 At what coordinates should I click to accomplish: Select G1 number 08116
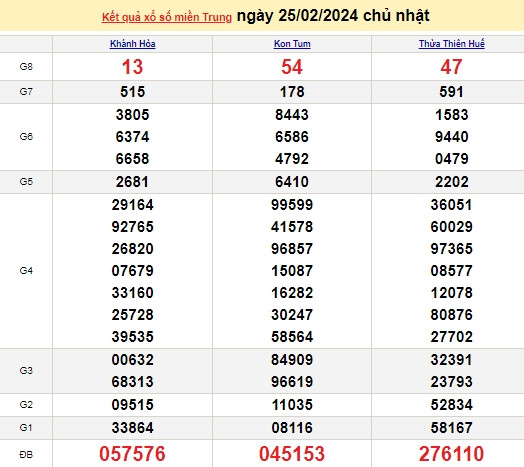(x=292, y=428)
